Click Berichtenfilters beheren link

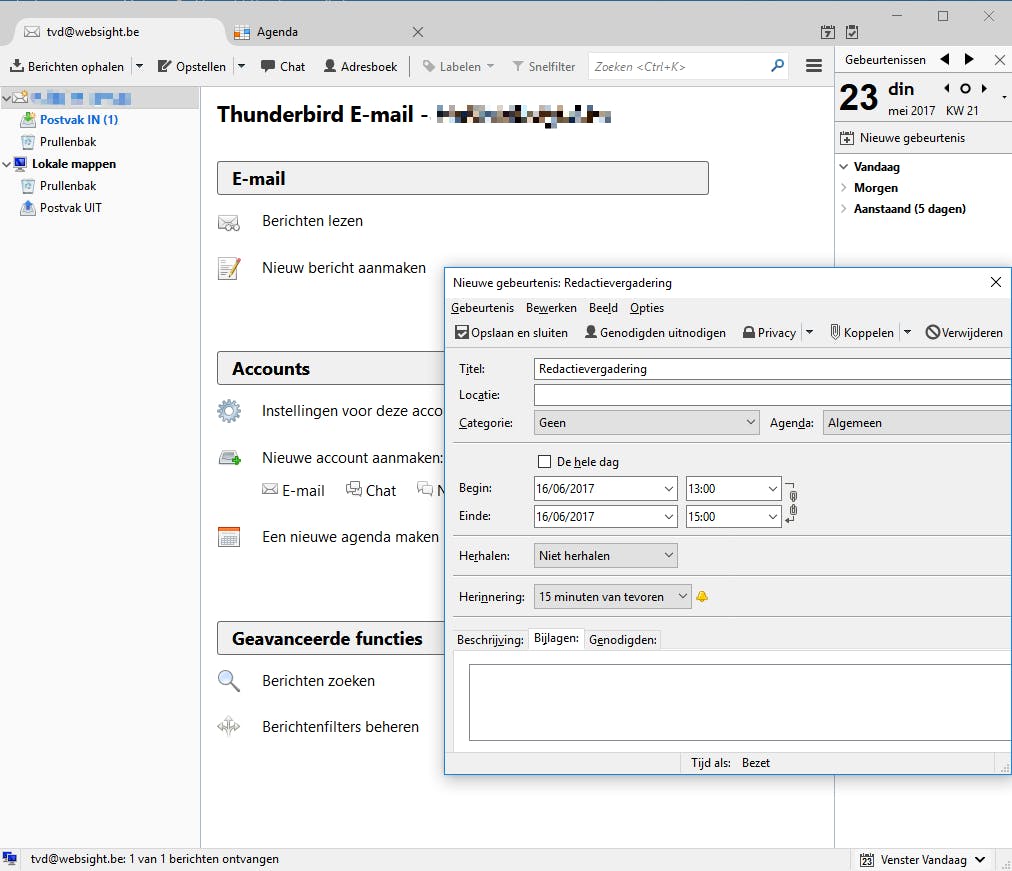pos(340,726)
